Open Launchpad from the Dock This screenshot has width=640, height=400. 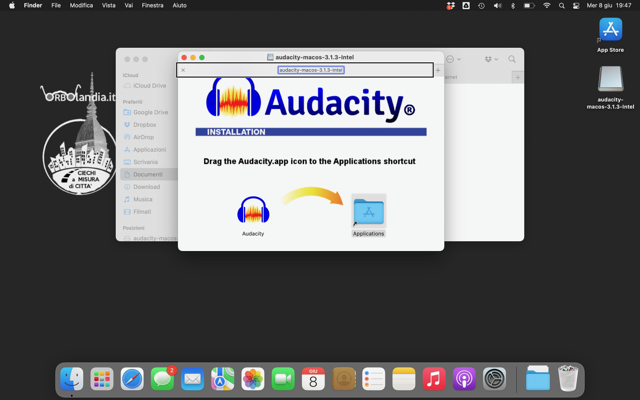pos(102,379)
